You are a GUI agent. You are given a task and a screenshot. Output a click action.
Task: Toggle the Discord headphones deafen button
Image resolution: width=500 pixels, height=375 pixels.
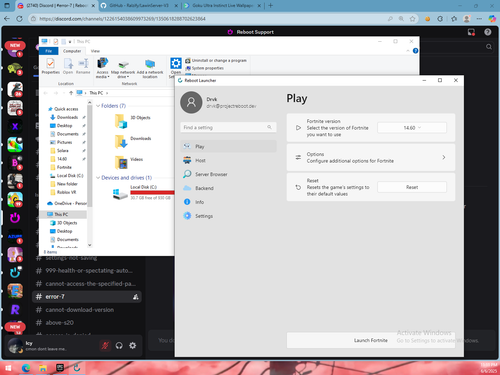pos(119,345)
